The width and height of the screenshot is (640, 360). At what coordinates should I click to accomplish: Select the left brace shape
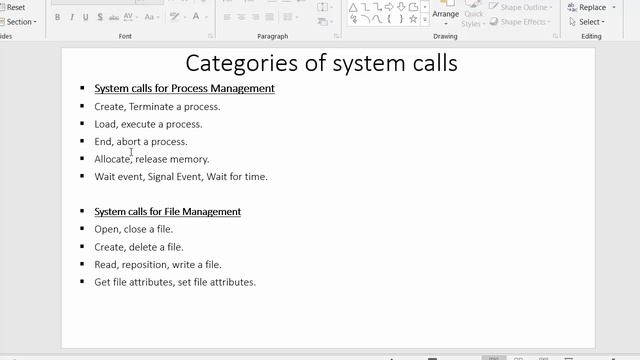pos(389,19)
